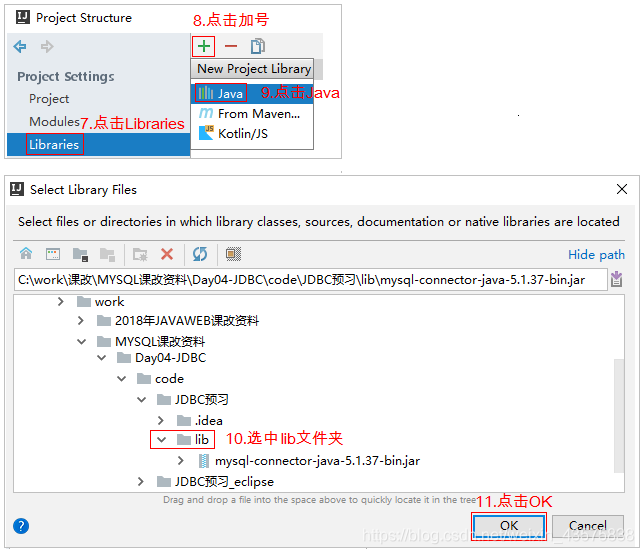Click the OK button
Viewport: 644px width, 554px height.
click(x=509, y=526)
